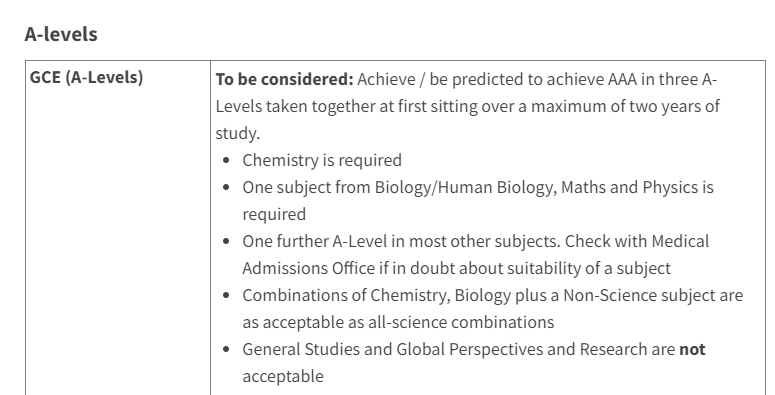Click the word 'study.' ending the paragraph
Image resolution: width=775 pixels, height=395 pixels.
(x=238, y=133)
